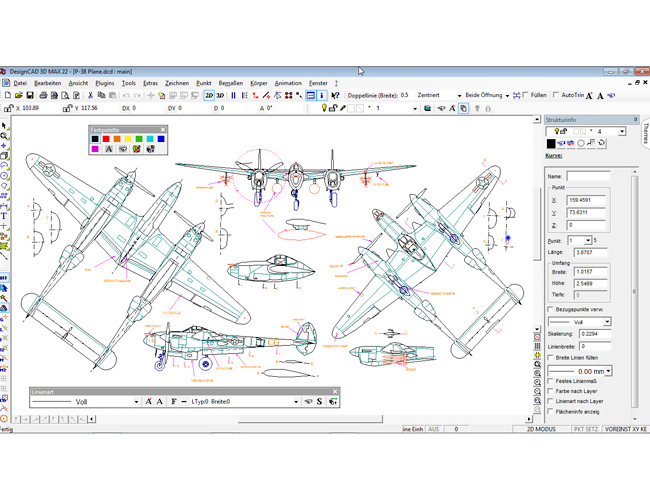Pick the green color swatch in Farbpalette
Image resolution: width=650 pixels, height=500 pixels.
(x=139, y=139)
